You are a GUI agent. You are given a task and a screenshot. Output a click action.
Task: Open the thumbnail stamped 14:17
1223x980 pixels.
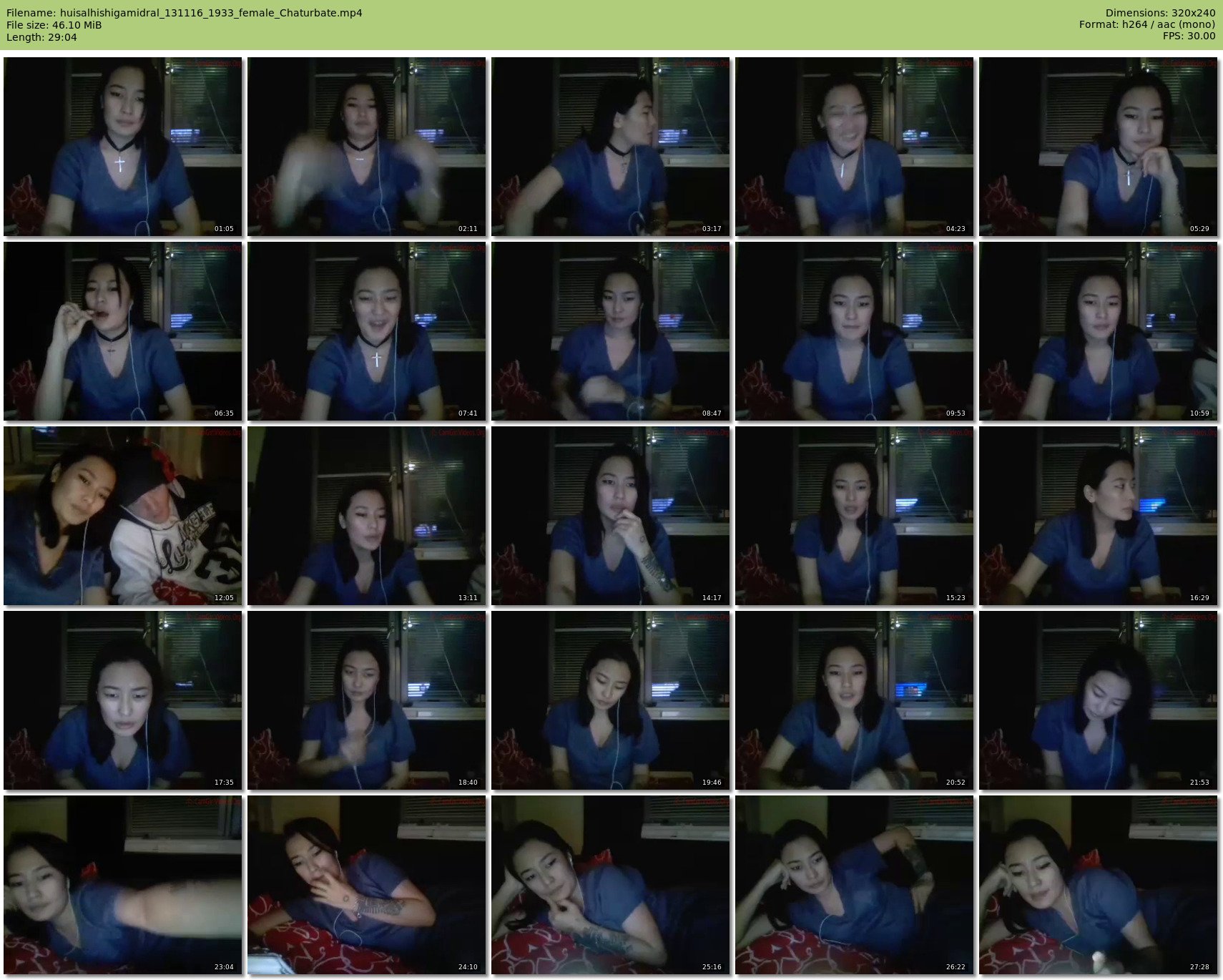(611, 516)
